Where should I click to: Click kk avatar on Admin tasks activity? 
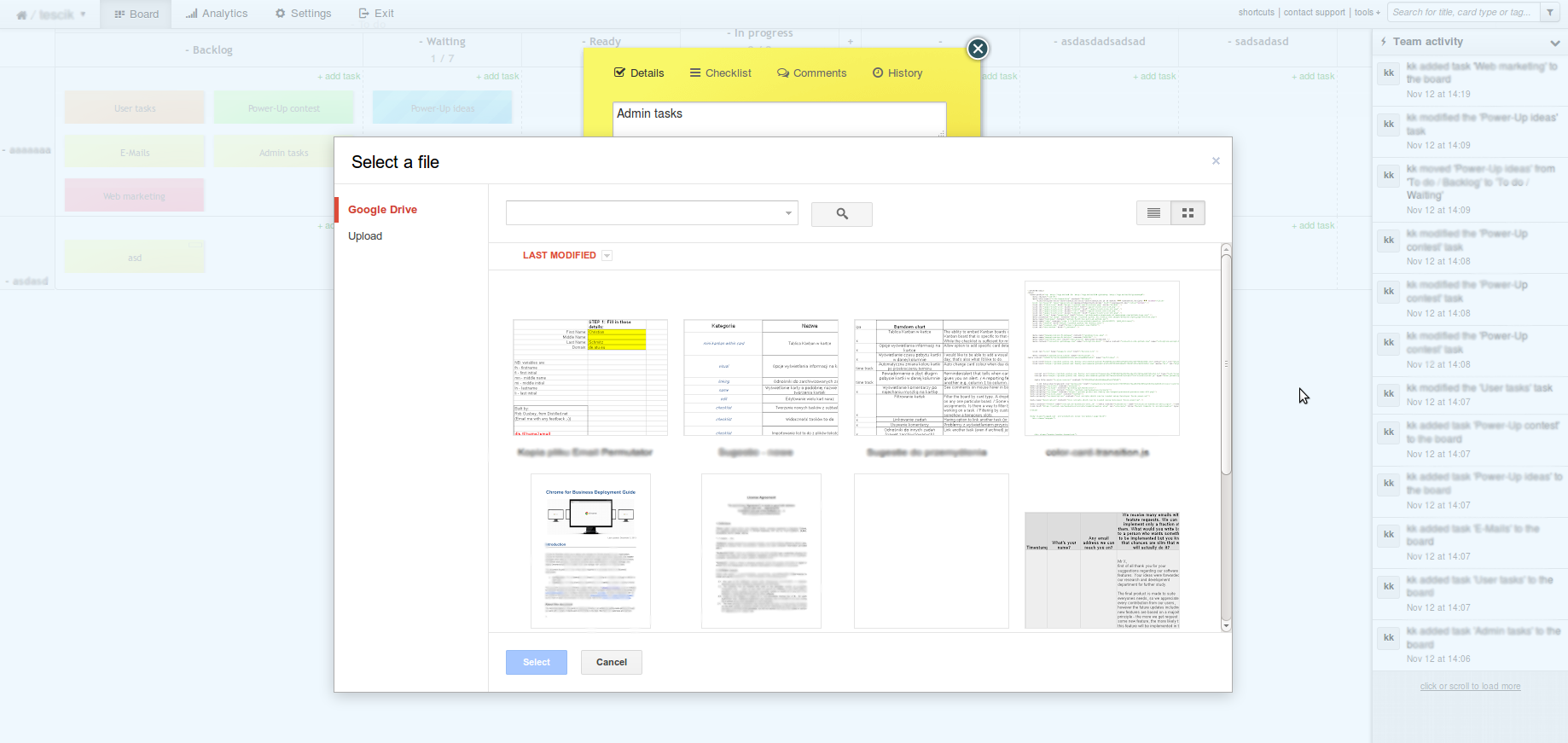1388,637
